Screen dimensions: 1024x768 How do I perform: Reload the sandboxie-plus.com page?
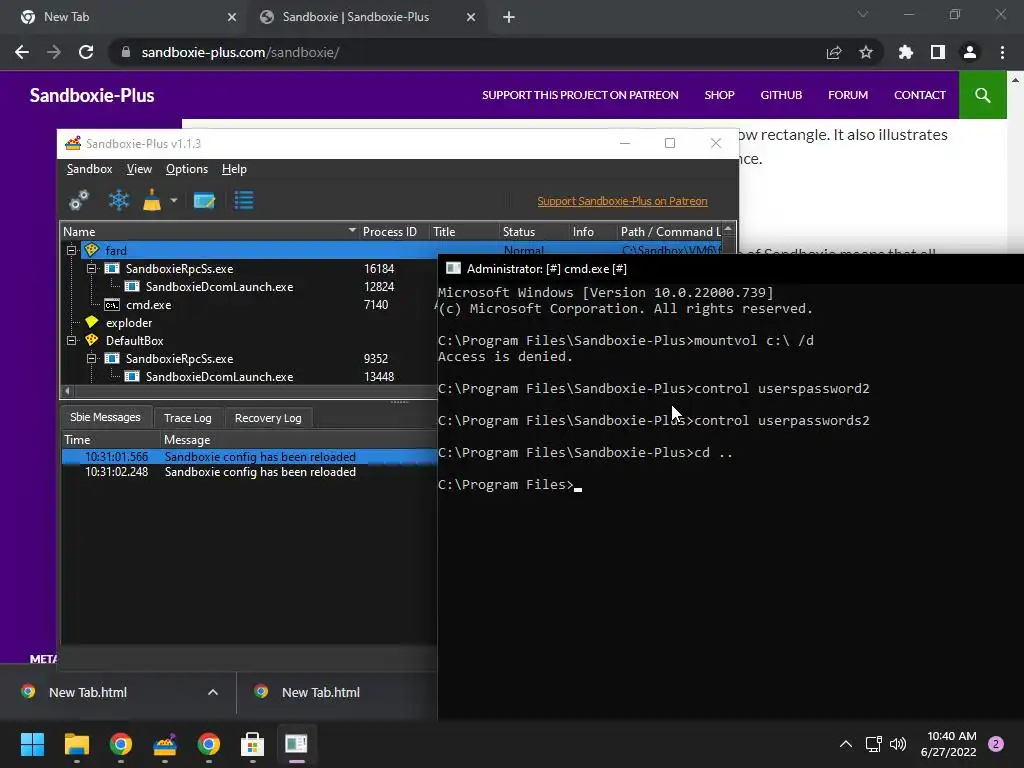86,52
